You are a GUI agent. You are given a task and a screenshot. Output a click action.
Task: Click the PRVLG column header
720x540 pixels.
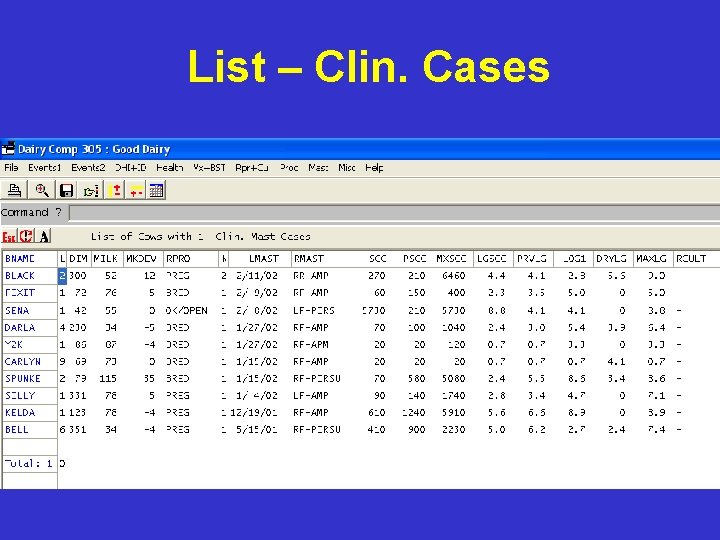click(x=534, y=259)
